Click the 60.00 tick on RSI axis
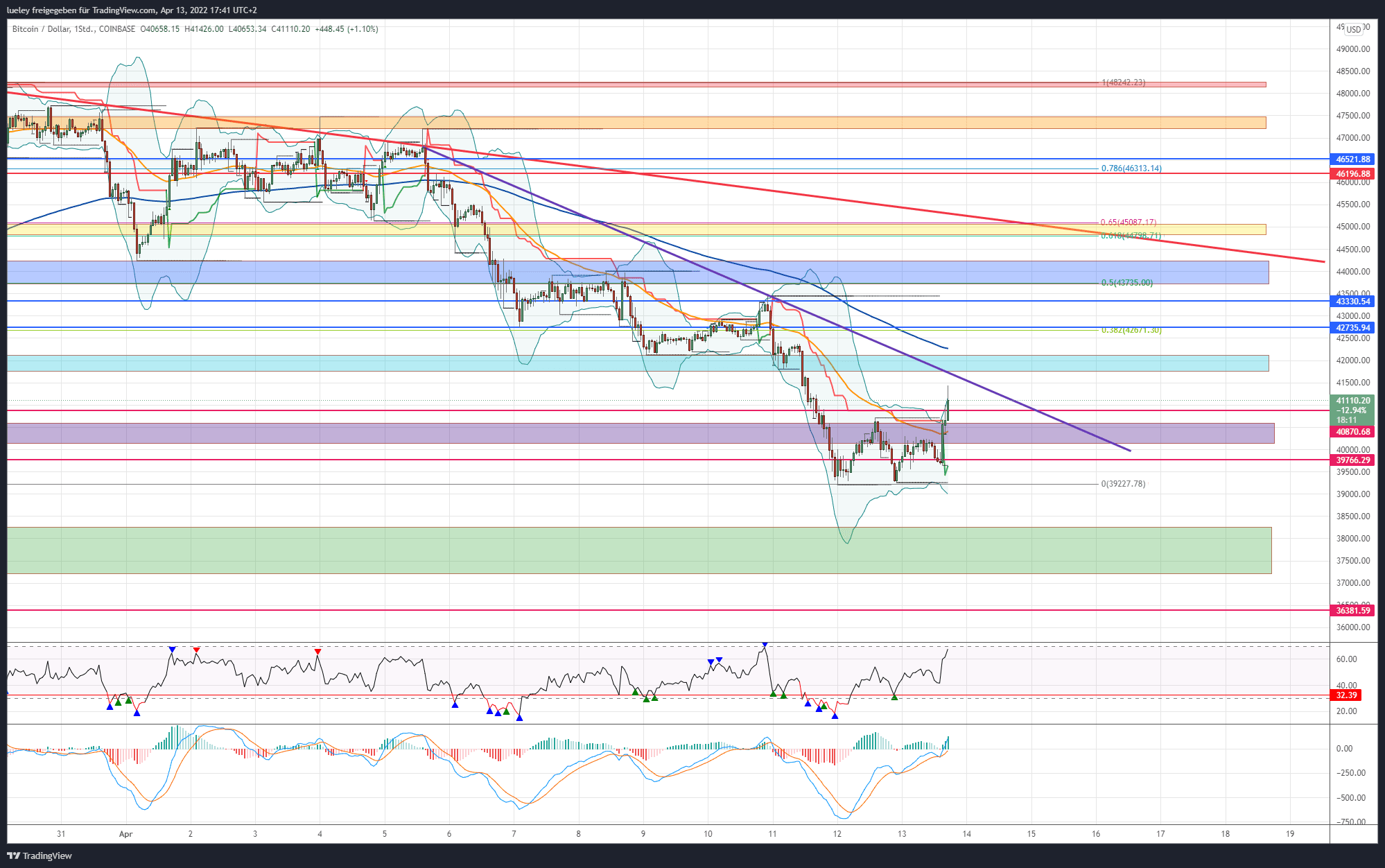Screen dimensions: 1385x868 click(1346, 659)
